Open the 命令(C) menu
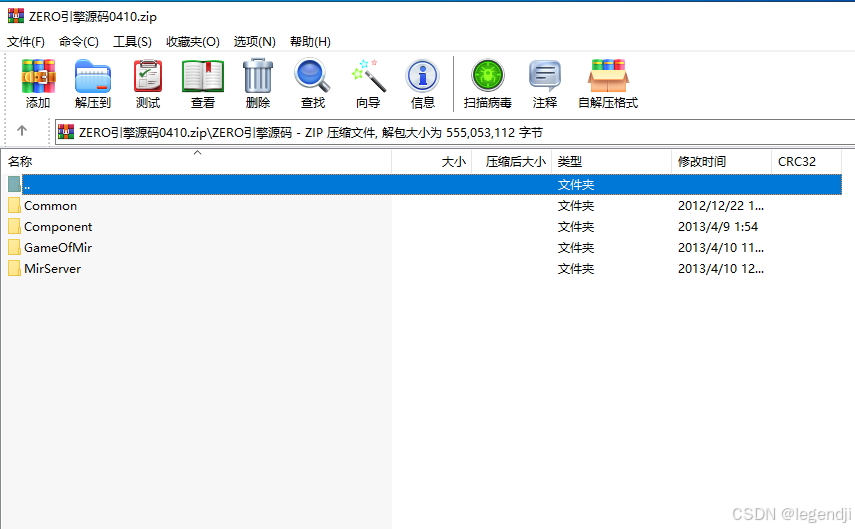This screenshot has width=855, height=529. [79, 41]
